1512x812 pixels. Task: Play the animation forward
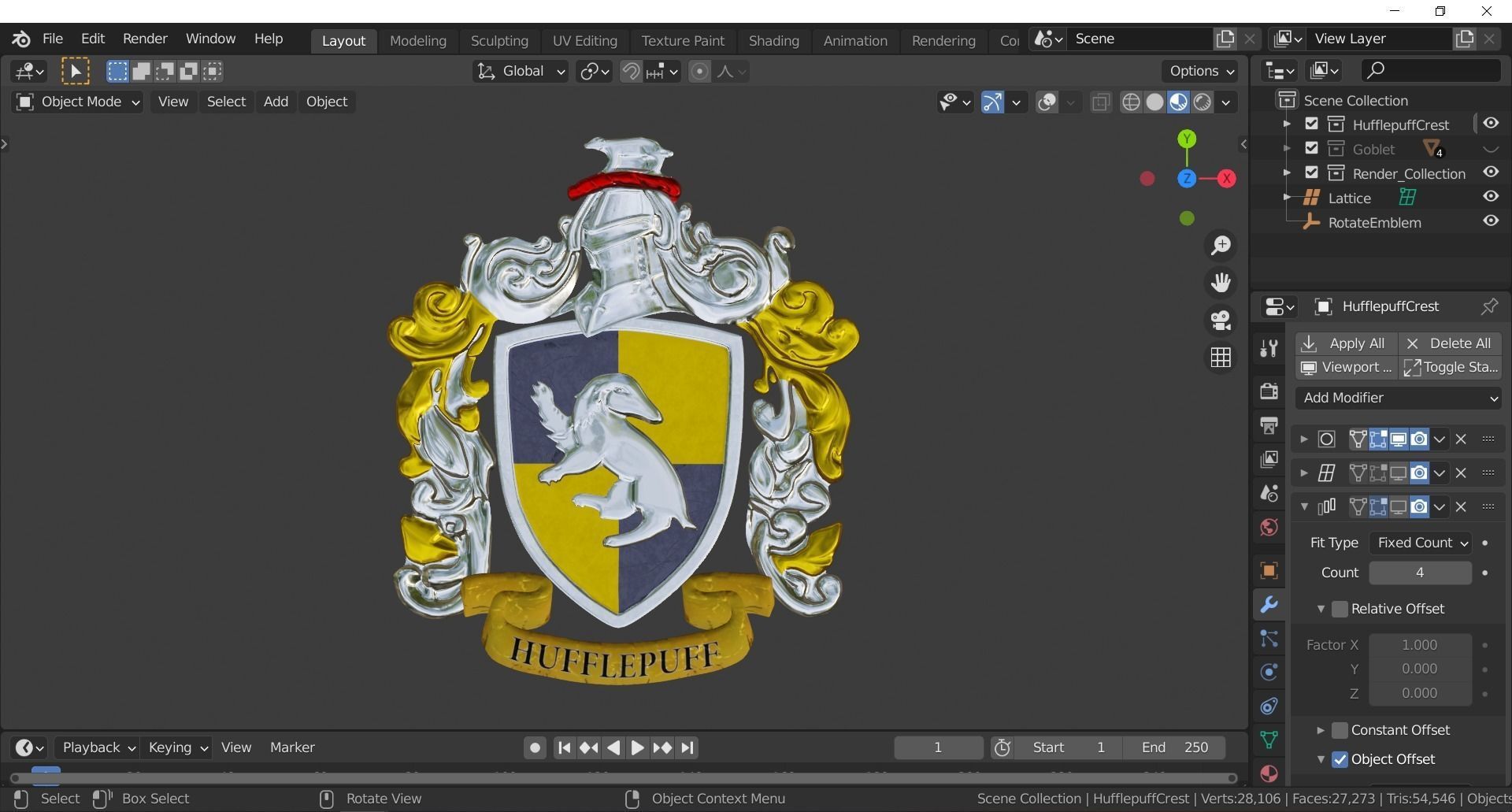point(637,747)
